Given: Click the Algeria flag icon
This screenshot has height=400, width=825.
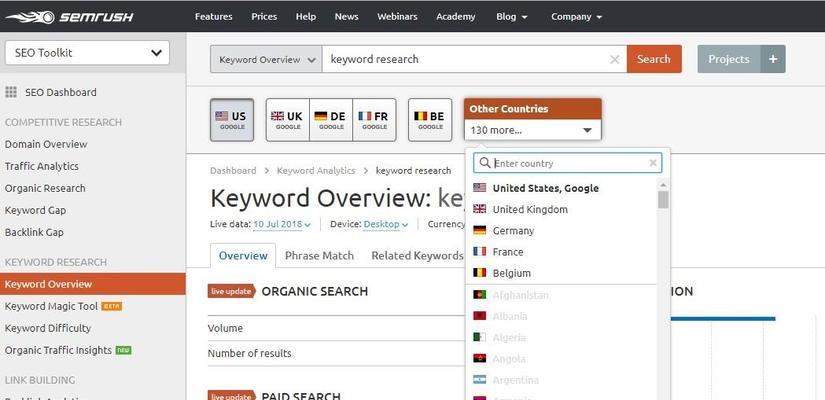Looking at the screenshot, I should pyautogui.click(x=479, y=337).
